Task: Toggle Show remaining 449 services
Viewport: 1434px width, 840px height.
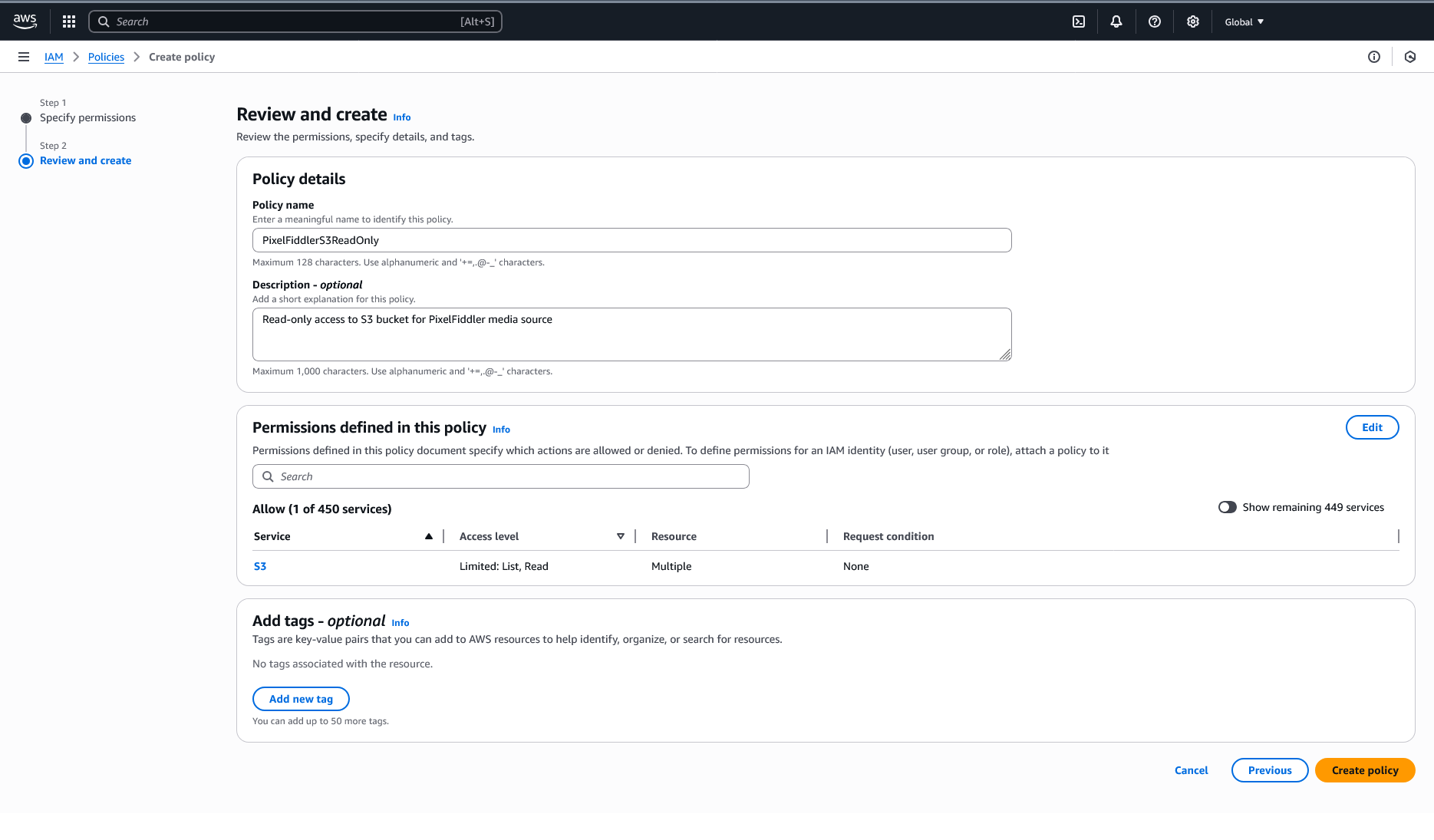Action: coord(1228,507)
